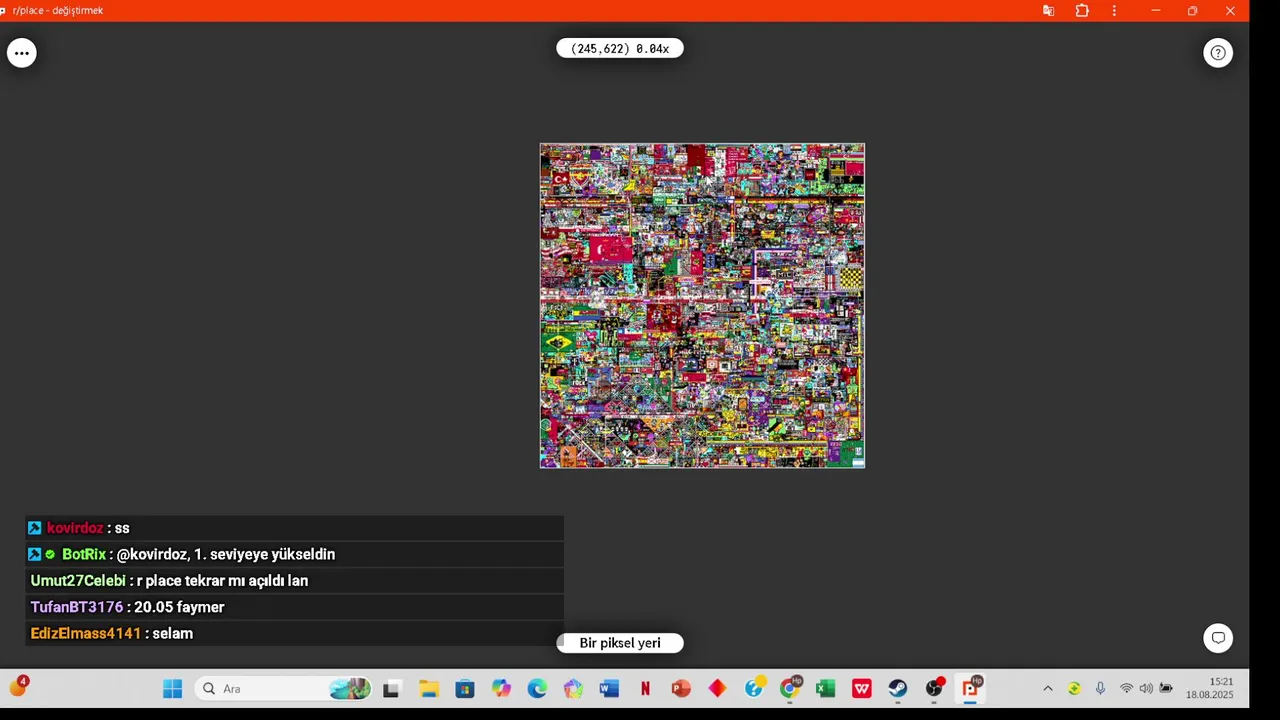Click chat message '20.05 faymer'

point(179,607)
